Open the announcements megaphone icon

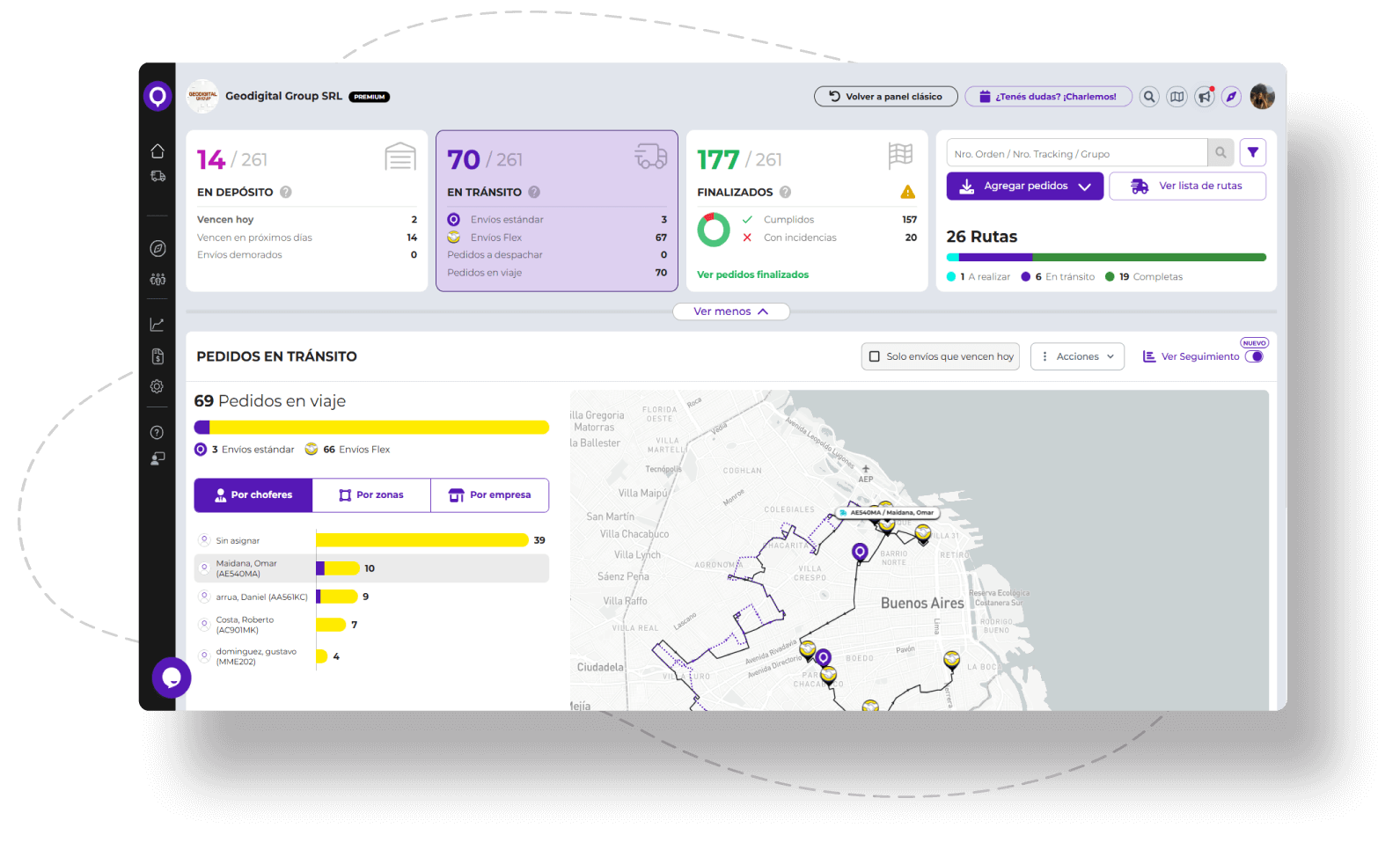point(1204,97)
